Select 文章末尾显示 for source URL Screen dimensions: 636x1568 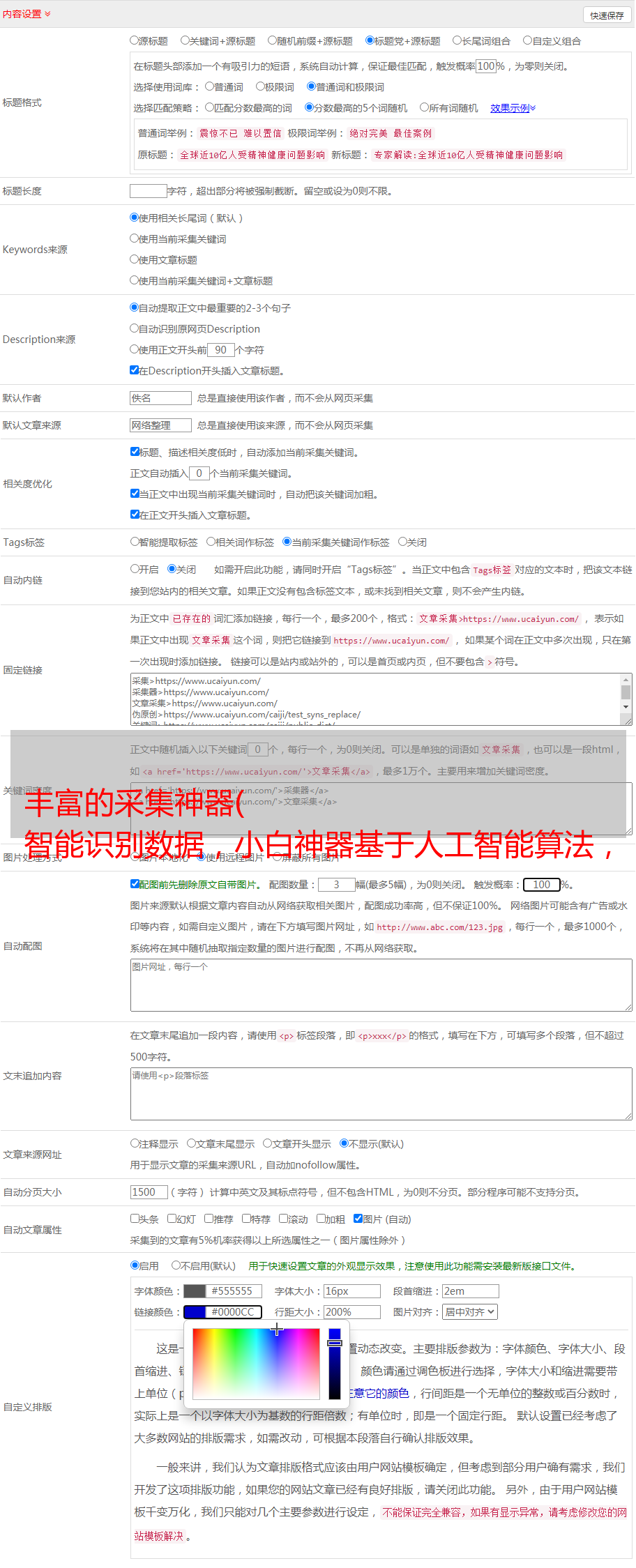(x=191, y=1143)
